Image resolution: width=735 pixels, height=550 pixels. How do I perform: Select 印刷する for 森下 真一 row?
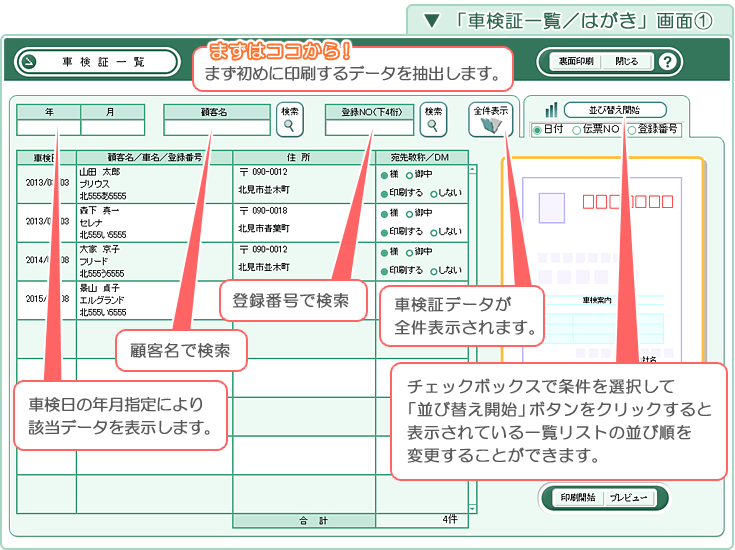click(384, 233)
